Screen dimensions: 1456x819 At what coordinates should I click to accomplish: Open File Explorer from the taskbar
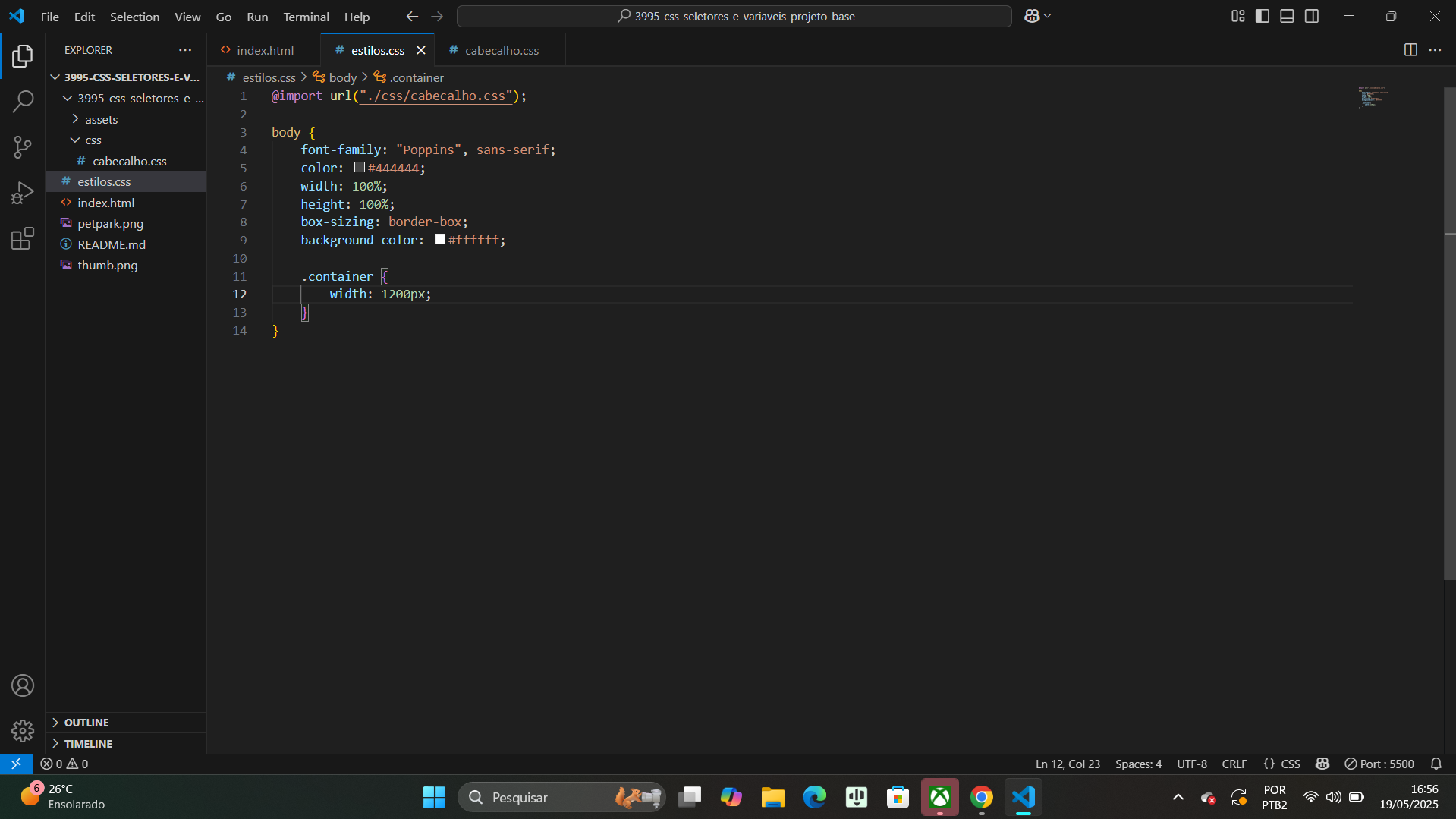pos(773,798)
